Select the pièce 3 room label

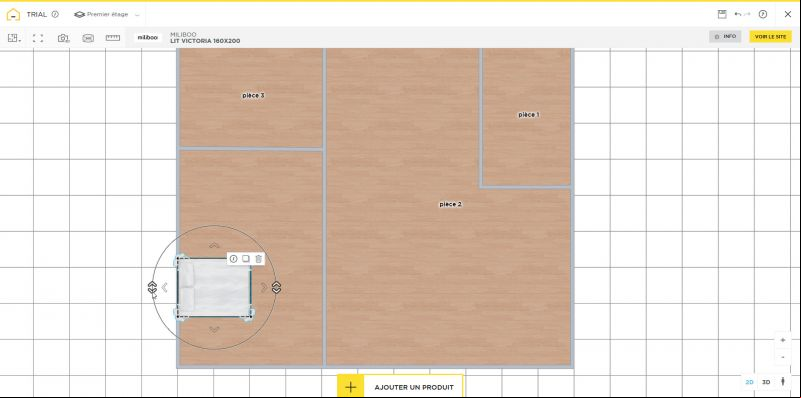(253, 96)
